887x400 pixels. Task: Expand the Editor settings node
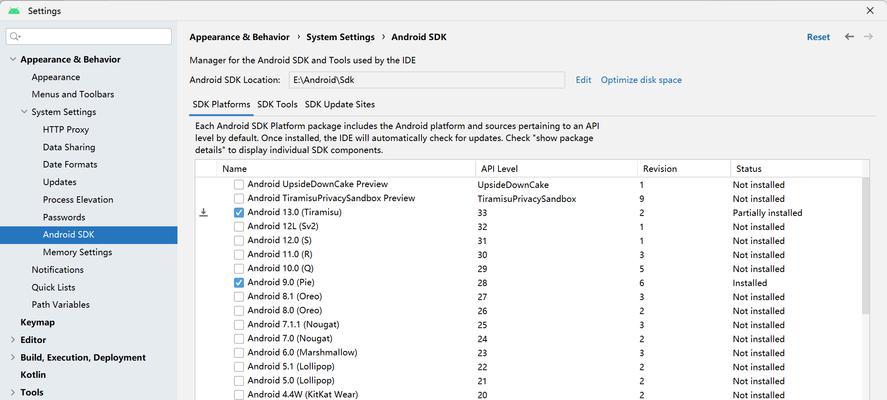[x=13, y=340]
